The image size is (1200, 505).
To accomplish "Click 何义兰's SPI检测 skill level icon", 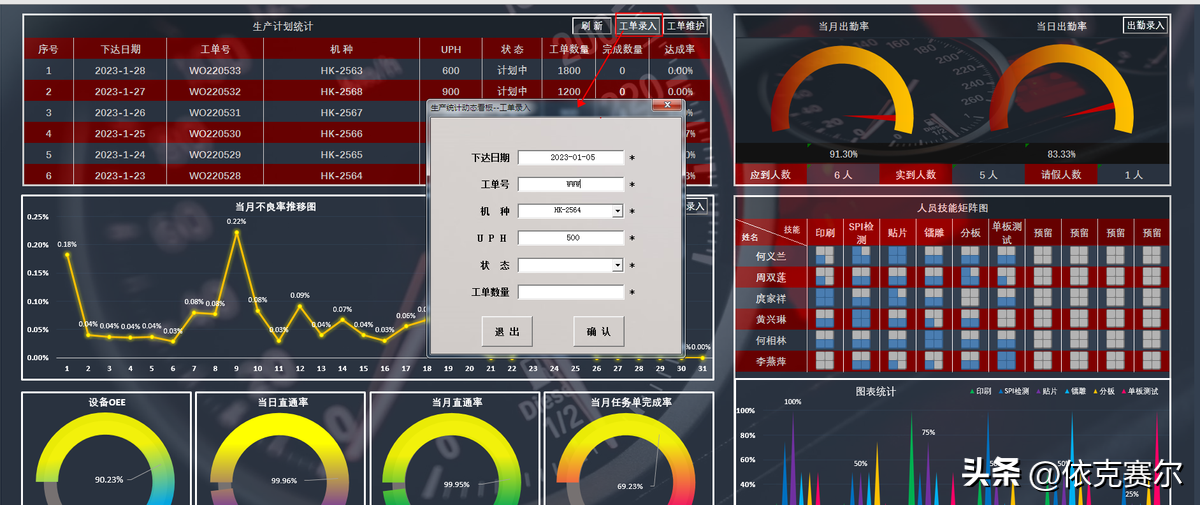I will coord(861,256).
